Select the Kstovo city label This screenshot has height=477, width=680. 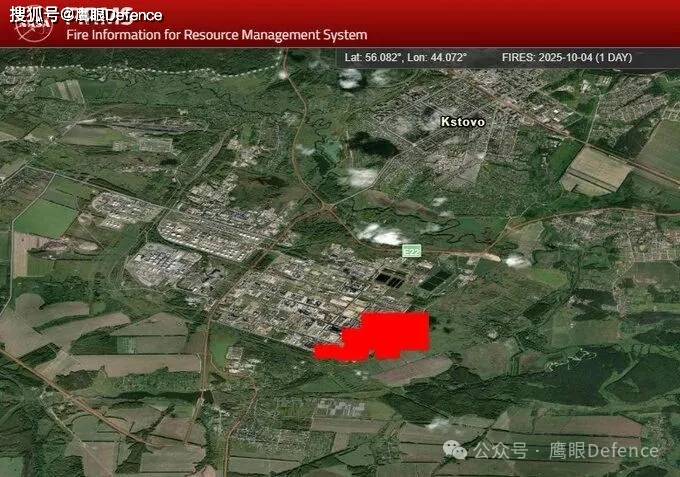pyautogui.click(x=462, y=122)
